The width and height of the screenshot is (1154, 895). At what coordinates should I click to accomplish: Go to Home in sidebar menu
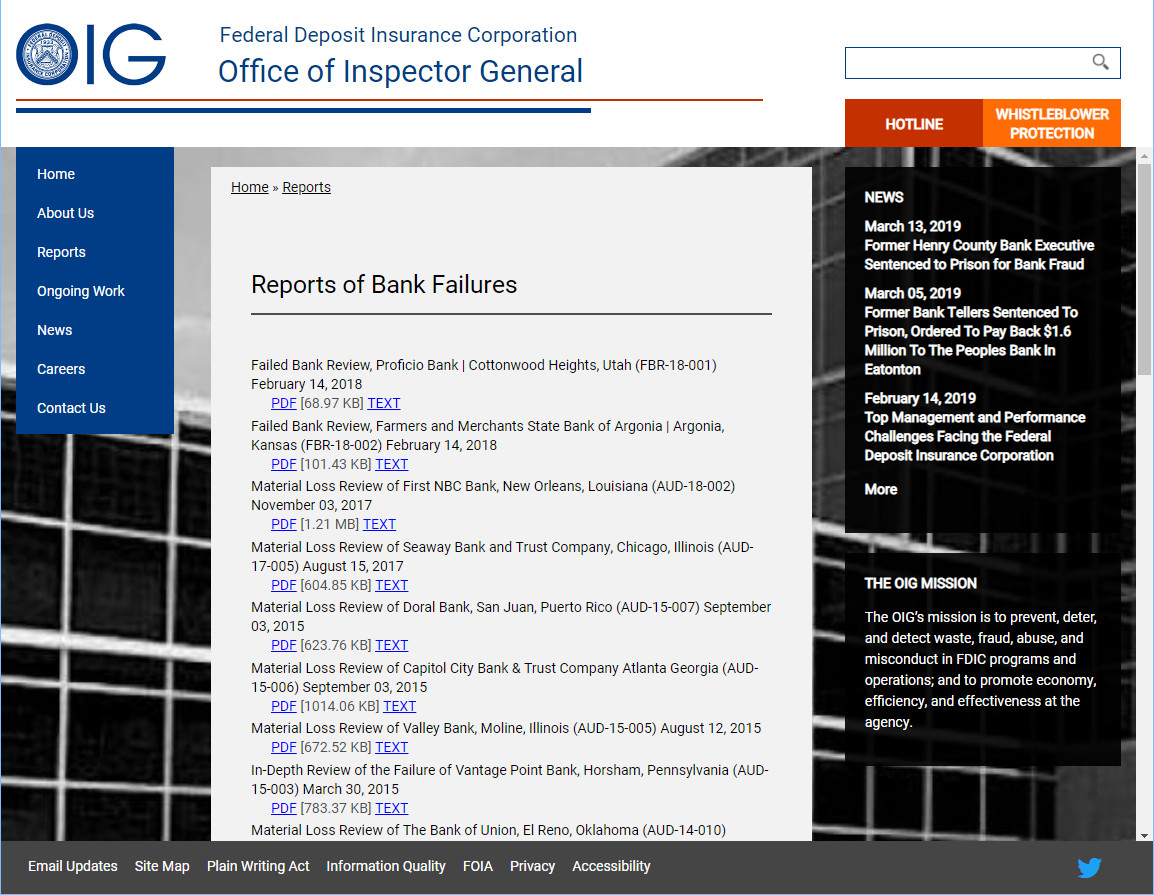point(56,174)
